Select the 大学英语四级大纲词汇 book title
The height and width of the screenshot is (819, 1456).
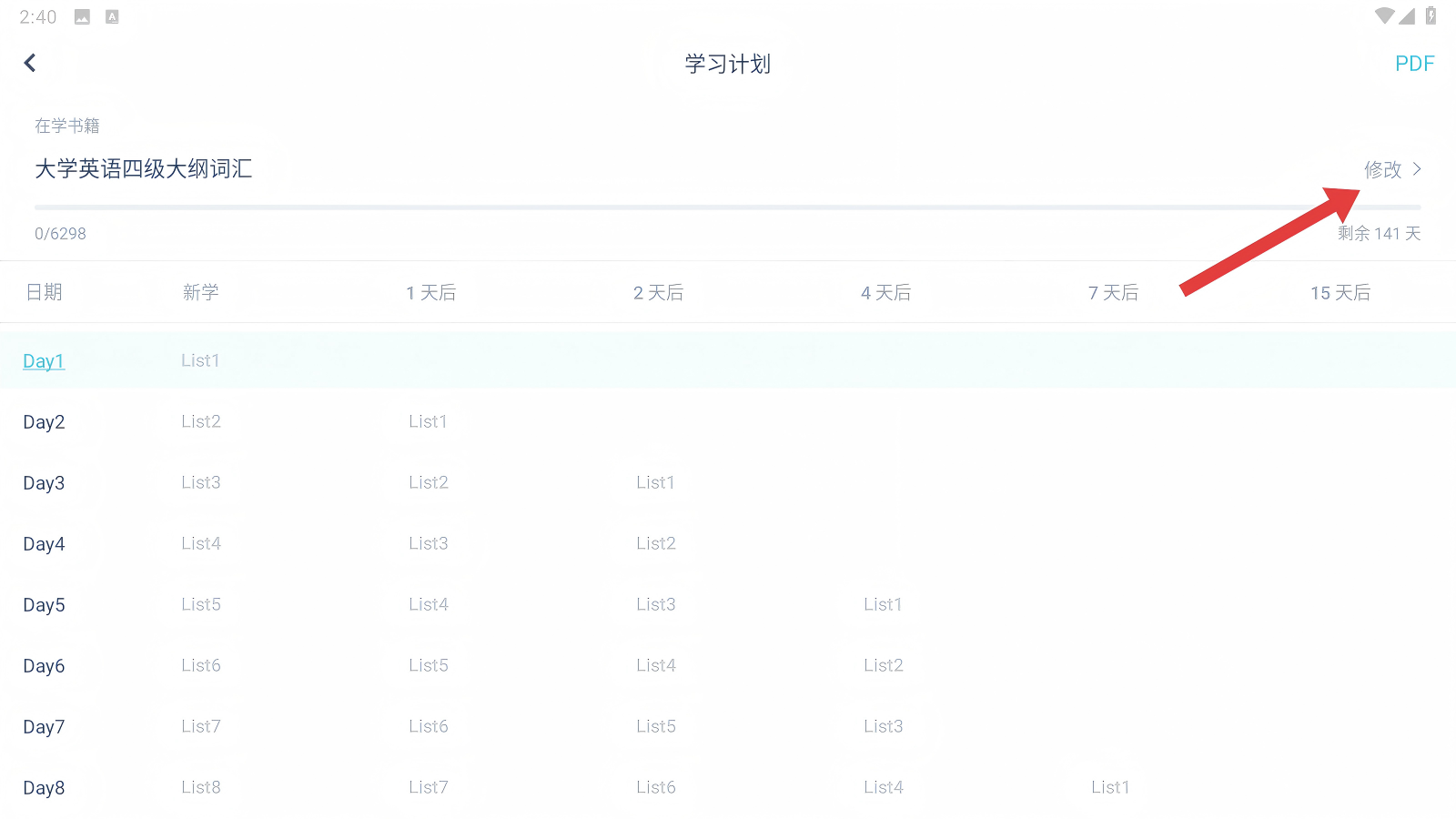point(144,169)
